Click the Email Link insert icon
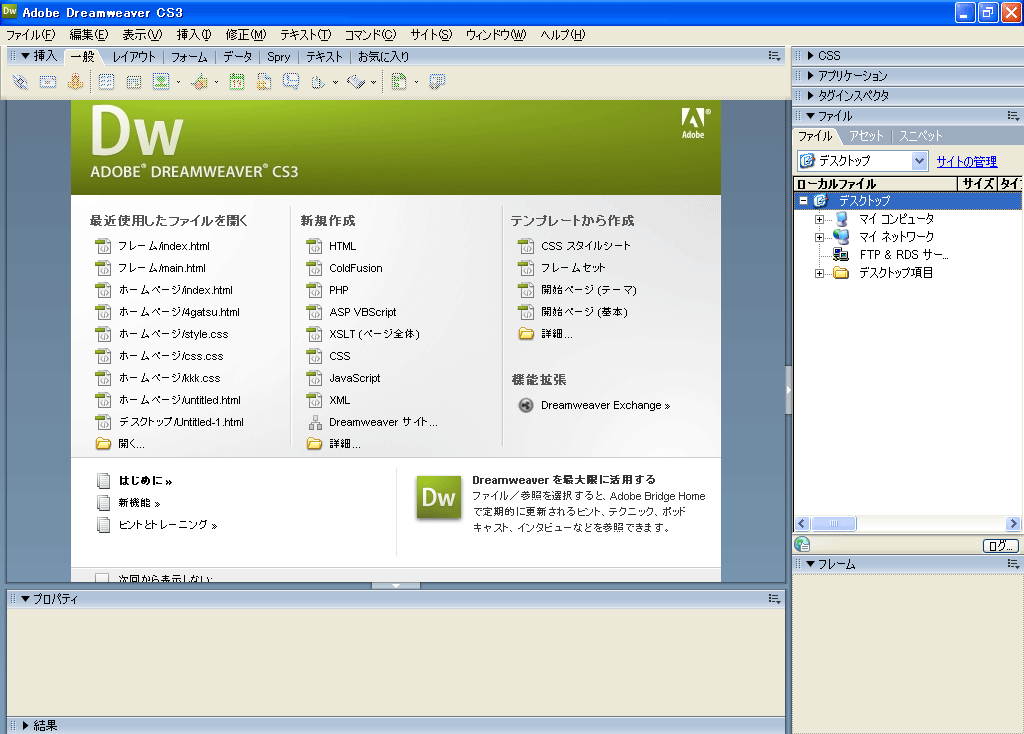Screen dimensions: 1024x734 click(x=47, y=82)
